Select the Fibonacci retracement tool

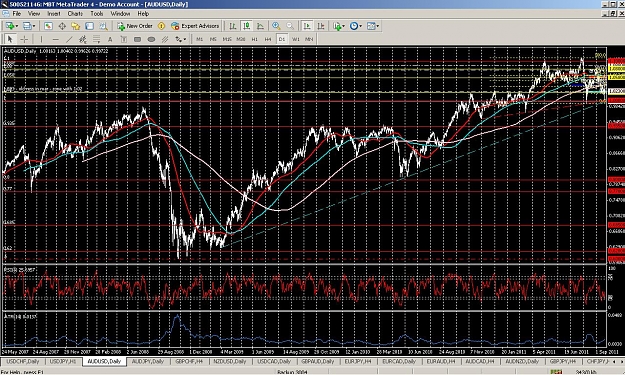[x=96, y=39]
